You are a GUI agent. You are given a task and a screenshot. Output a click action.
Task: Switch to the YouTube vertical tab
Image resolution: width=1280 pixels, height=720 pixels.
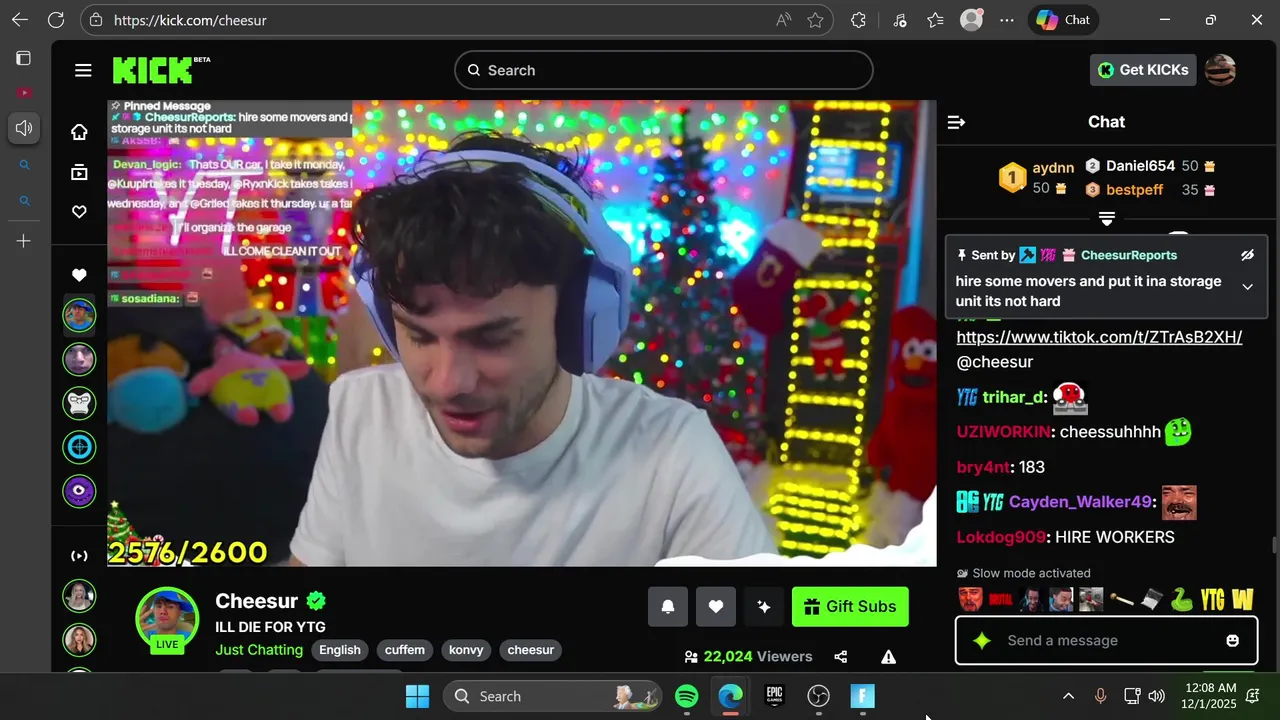pyautogui.click(x=24, y=93)
